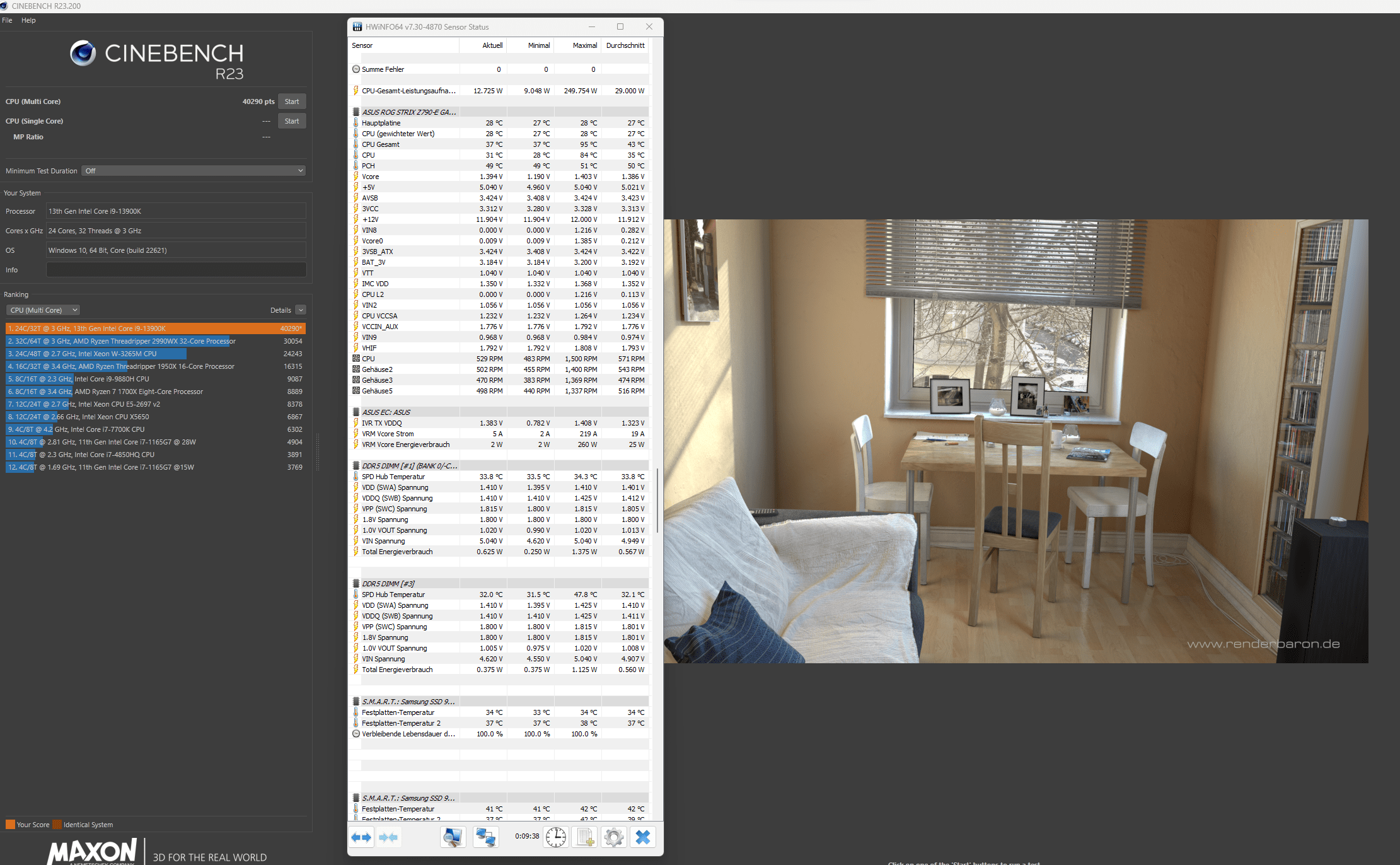
Task: Click the rendered room image in Cinebench
Action: [x=1015, y=441]
